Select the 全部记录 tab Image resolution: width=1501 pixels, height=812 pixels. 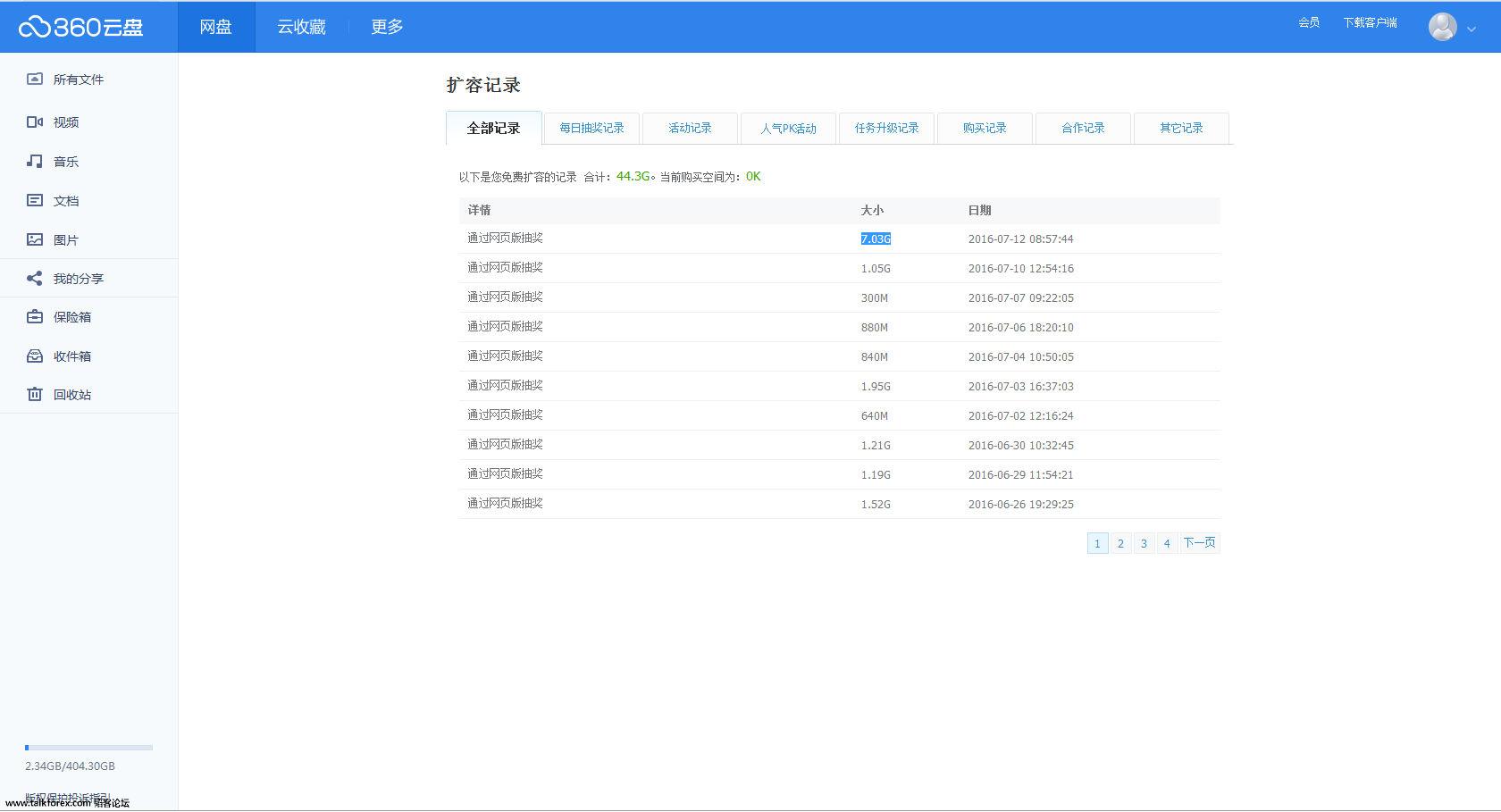[x=493, y=128]
